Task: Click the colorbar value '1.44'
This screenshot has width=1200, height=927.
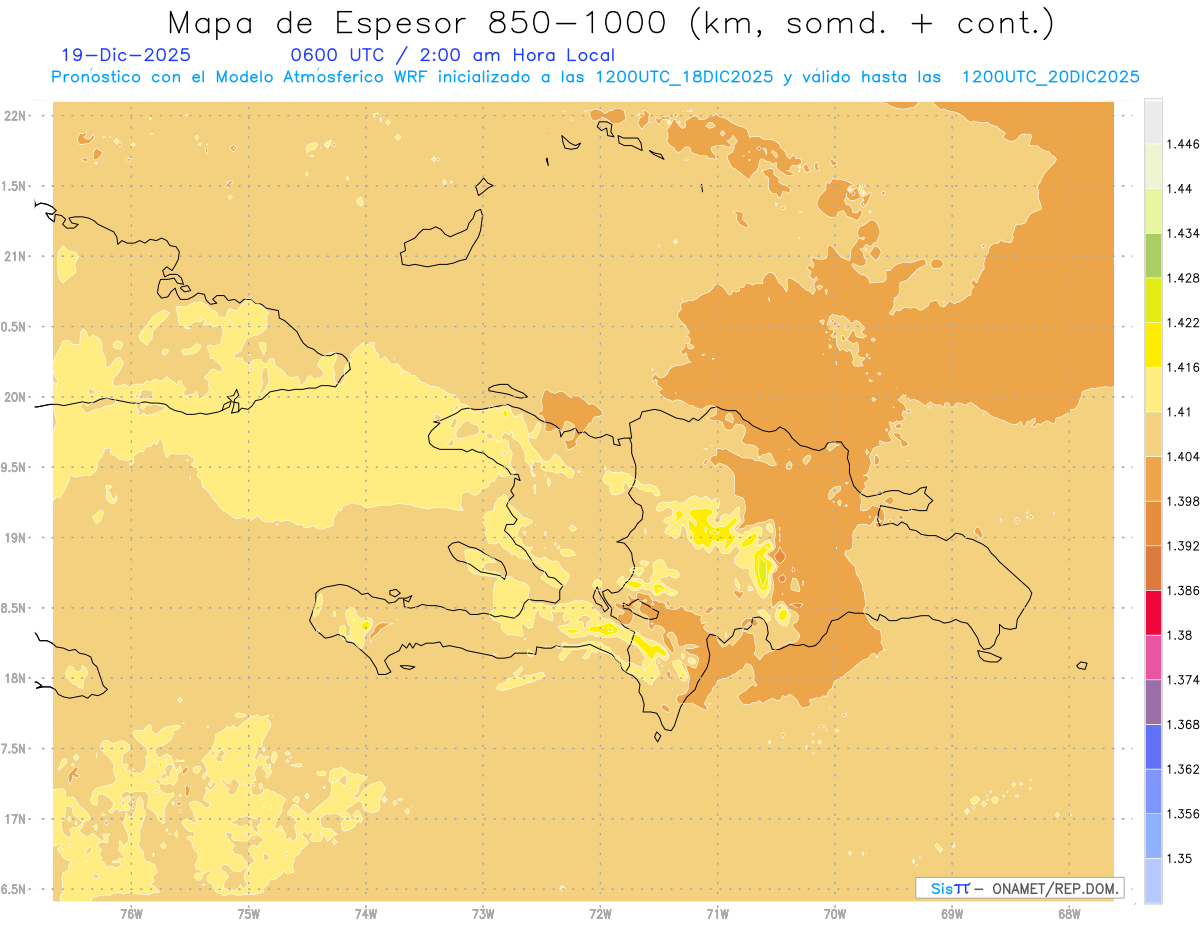Action: 1180,189
